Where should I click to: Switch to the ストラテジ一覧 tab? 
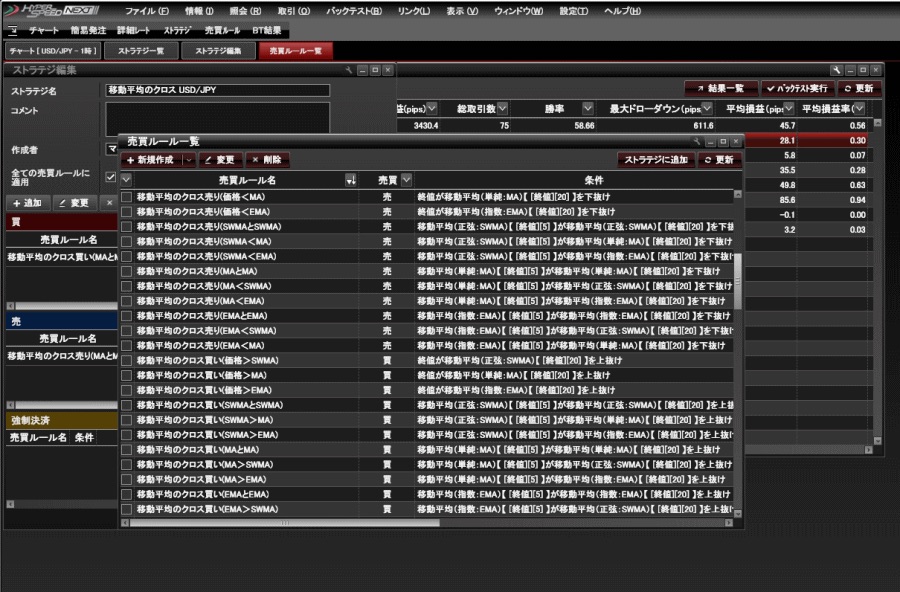pyautogui.click(x=141, y=50)
